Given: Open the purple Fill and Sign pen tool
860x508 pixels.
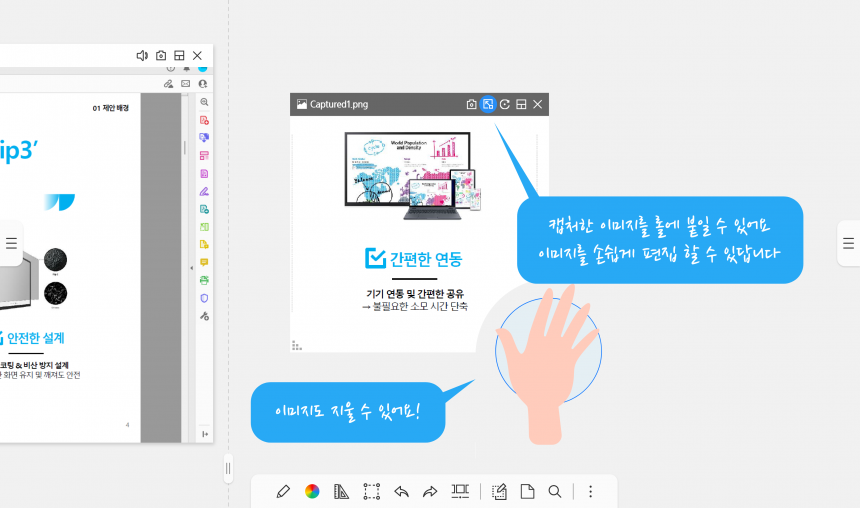Looking at the screenshot, I should click(204, 191).
